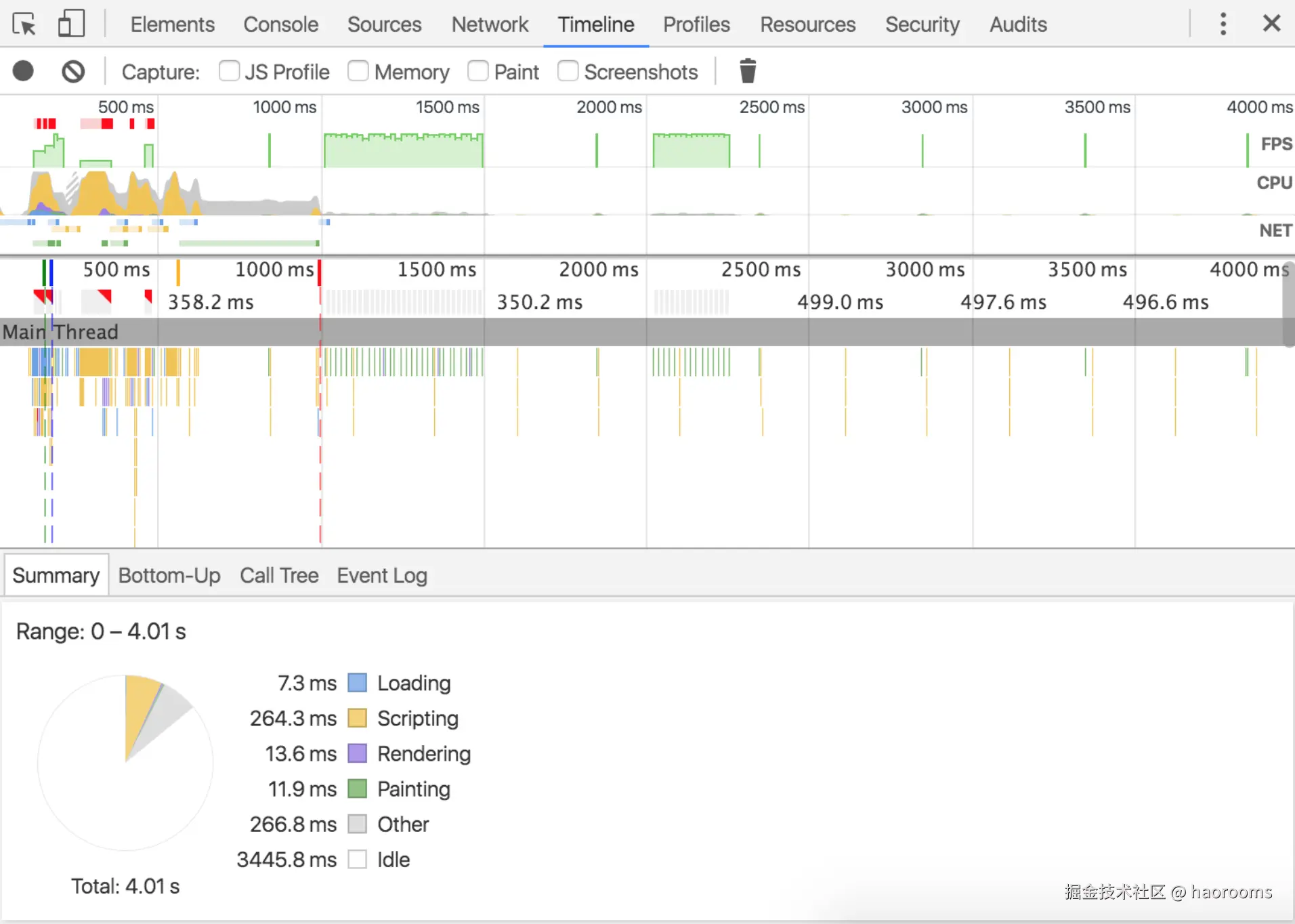Show the Event Log tab

pos(382,576)
